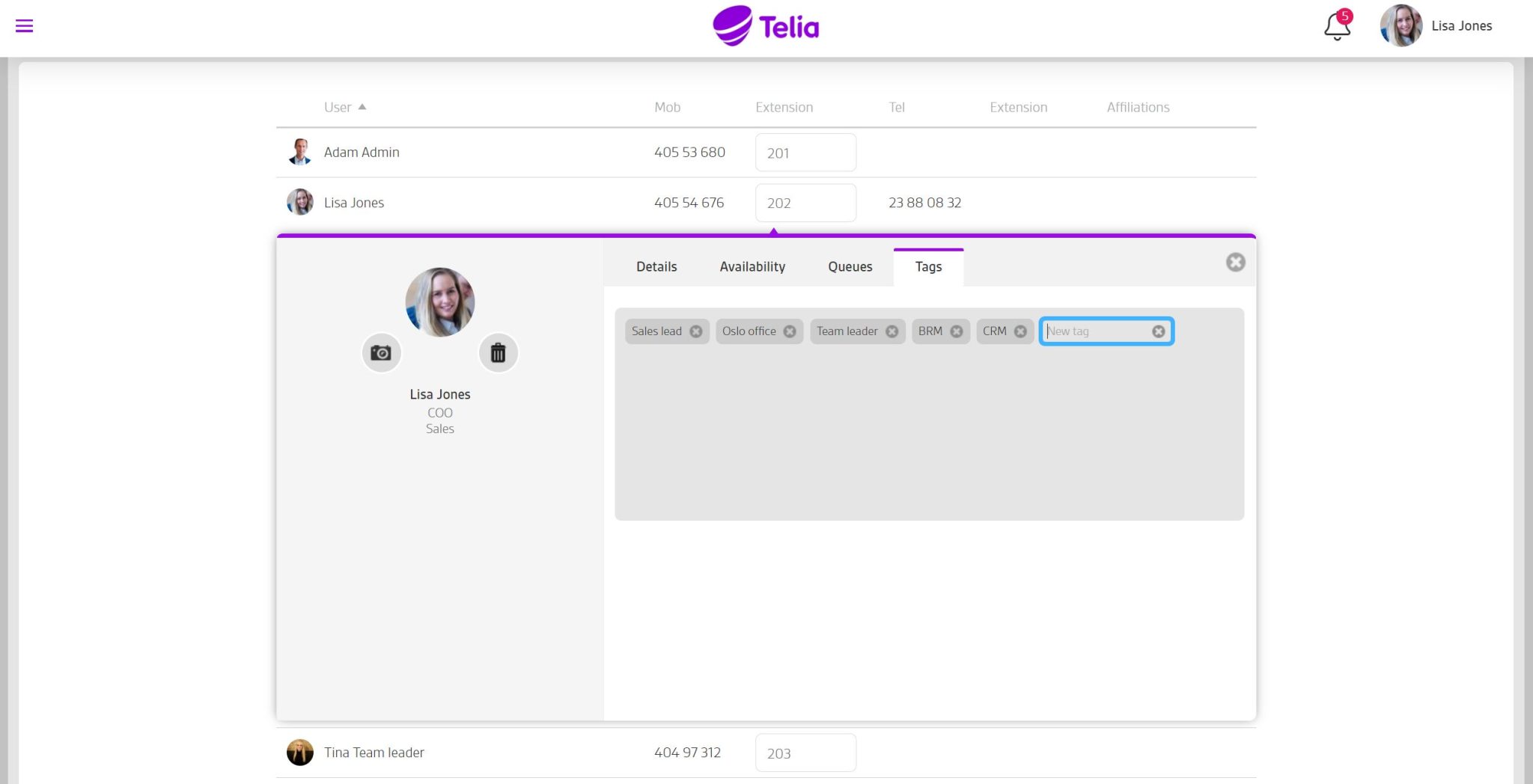Remove the Sales lead tag
1533x784 pixels.
(696, 331)
